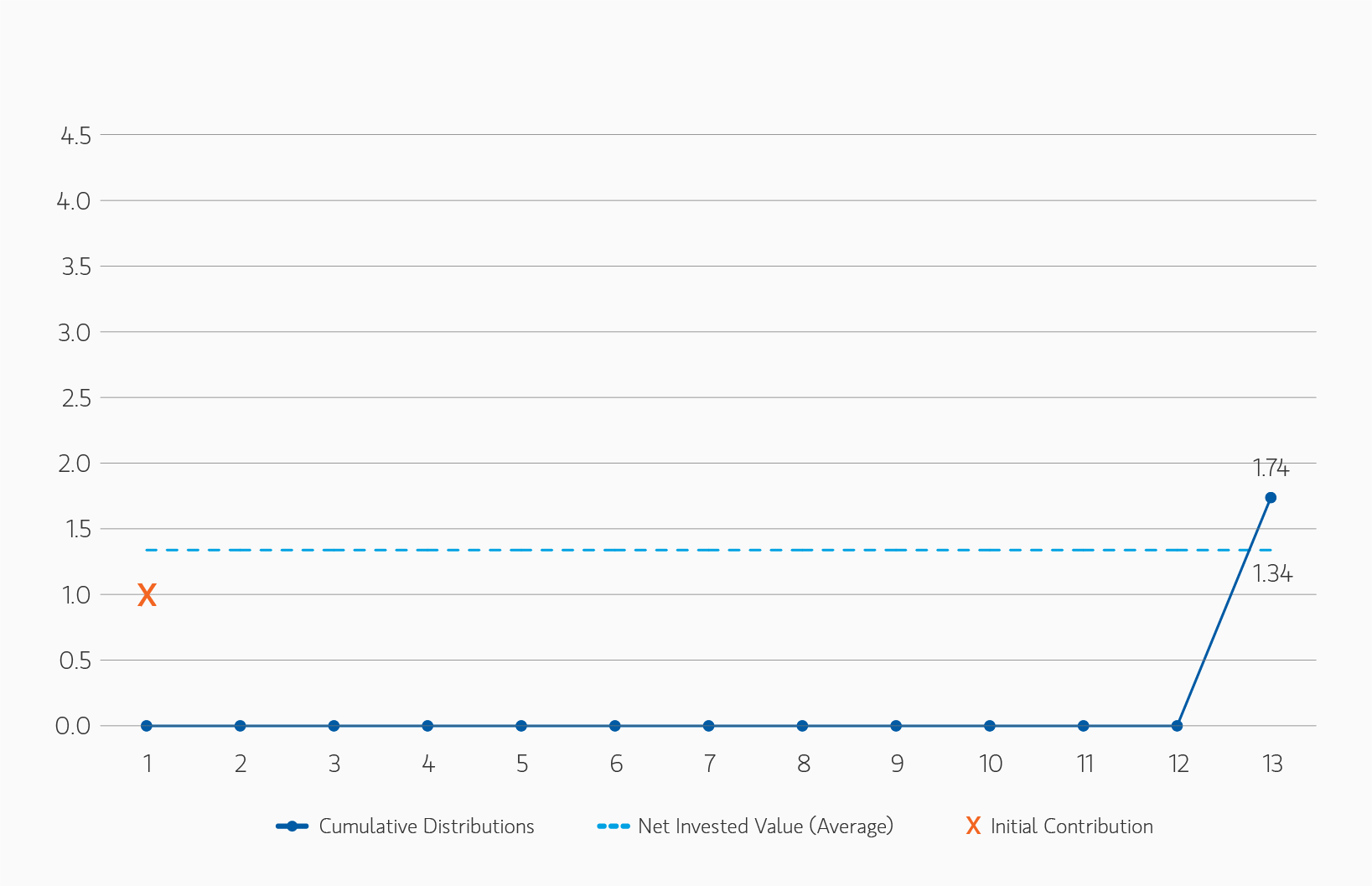
Task: Click the data point at period 6
Action: click(x=615, y=726)
